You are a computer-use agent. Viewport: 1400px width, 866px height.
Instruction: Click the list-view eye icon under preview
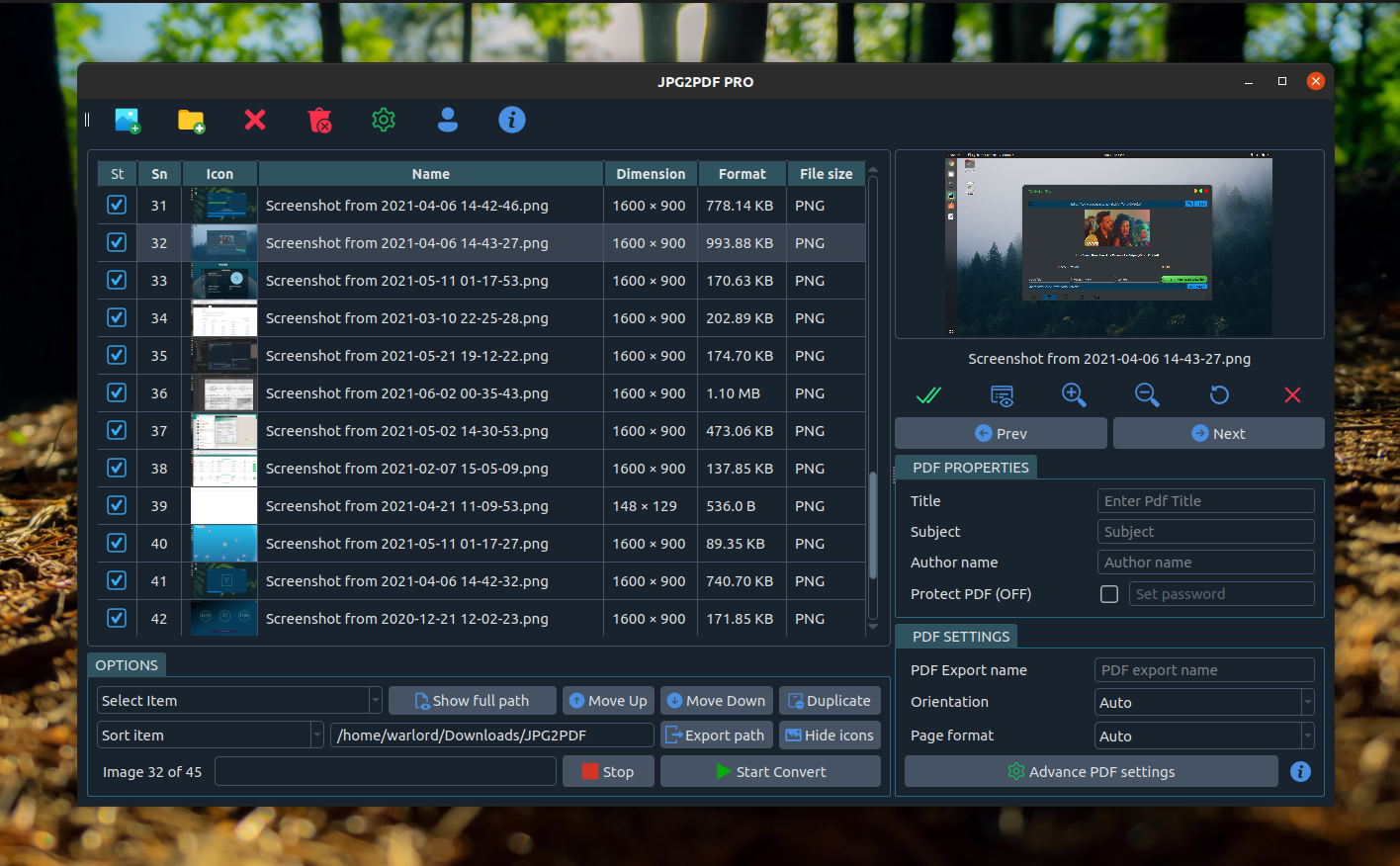pyautogui.click(x=1002, y=395)
